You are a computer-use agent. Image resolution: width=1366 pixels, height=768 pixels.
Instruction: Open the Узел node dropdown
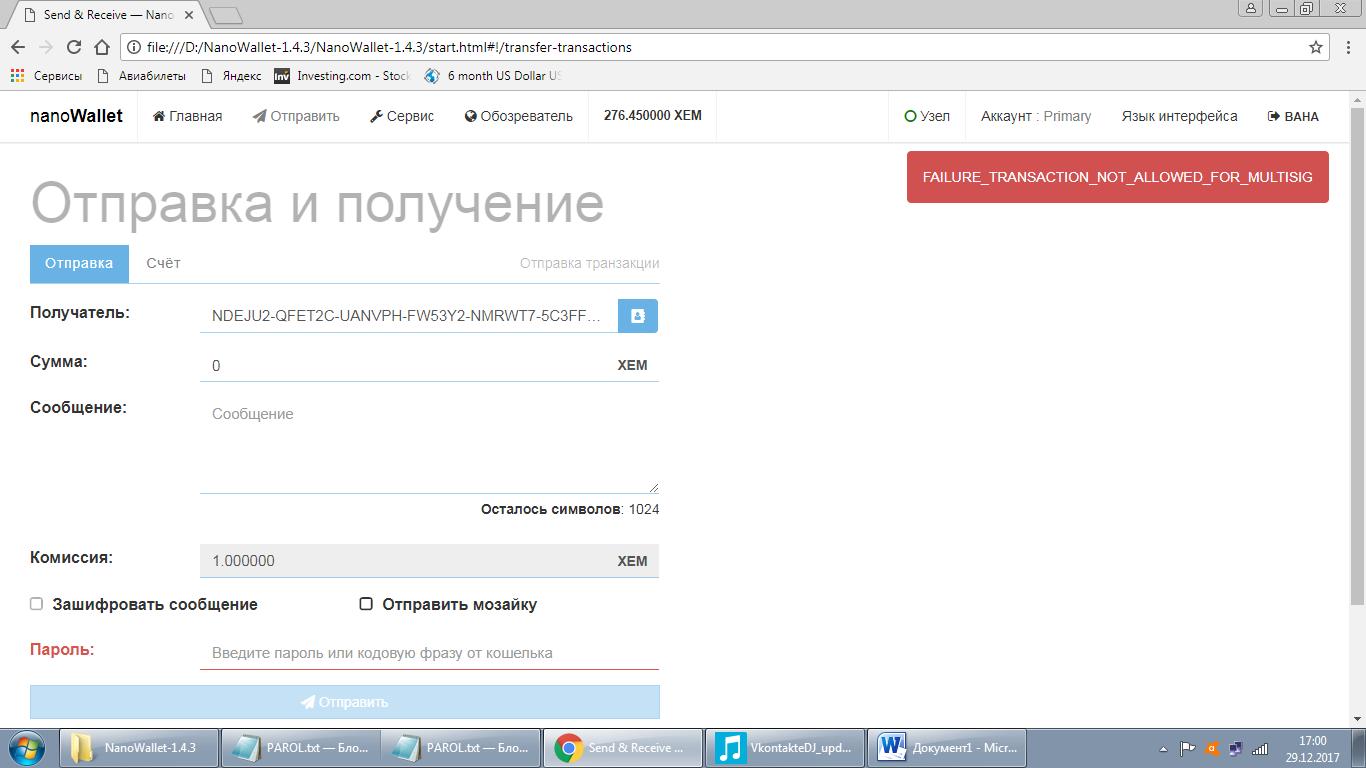pyautogui.click(x=927, y=116)
